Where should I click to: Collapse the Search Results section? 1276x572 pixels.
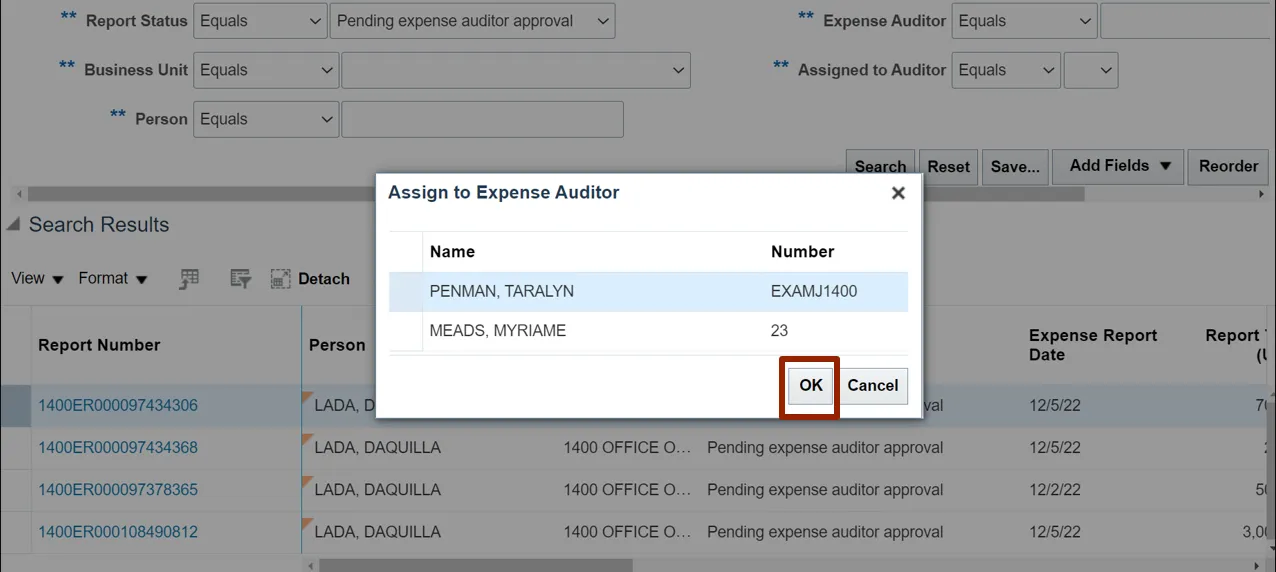coord(13,225)
